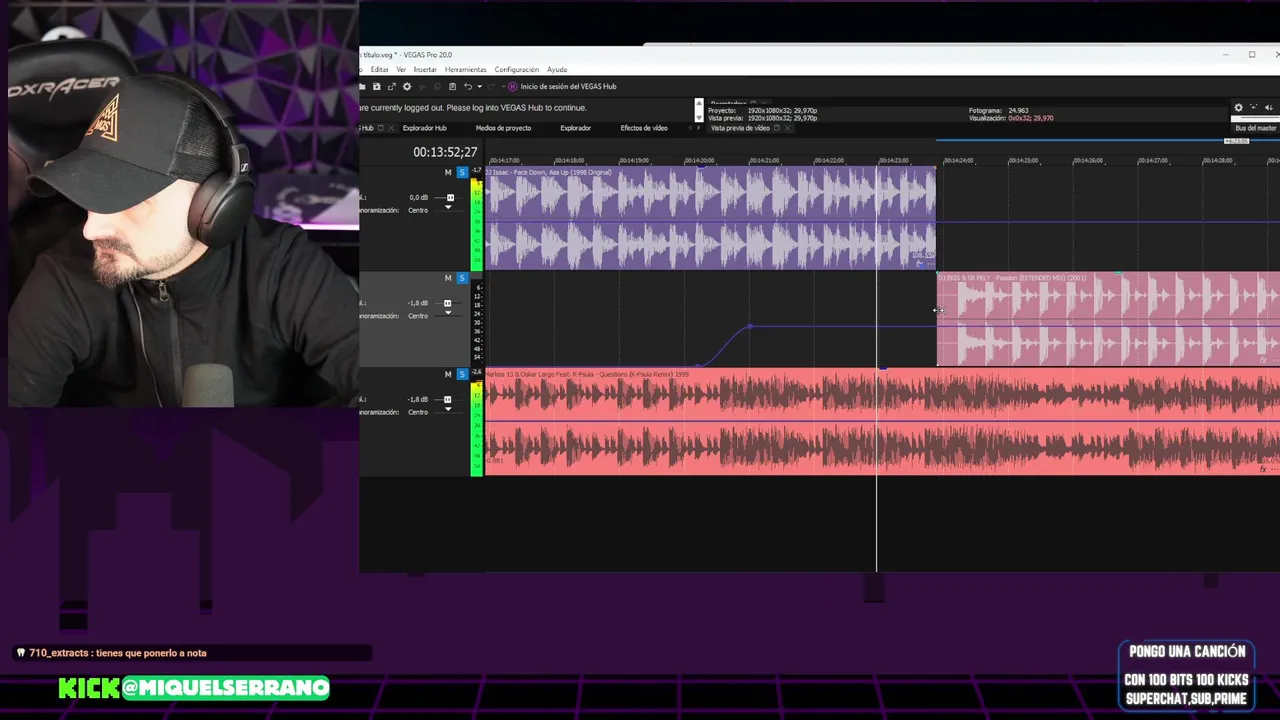Select the Passion EXTENDED MIX audio clip
1280x720 pixels.
click(x=1108, y=318)
